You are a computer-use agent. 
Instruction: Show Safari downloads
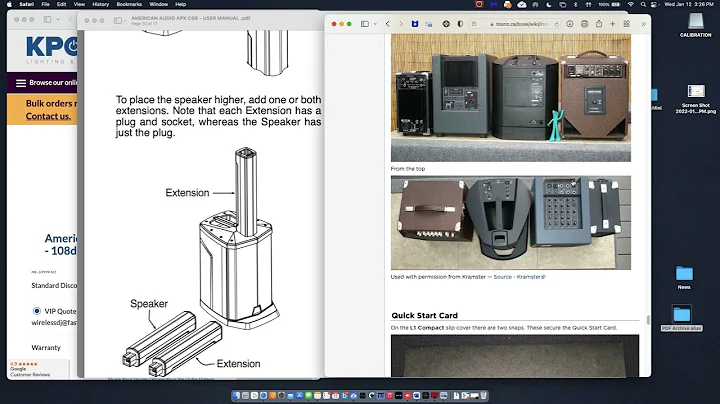tap(569, 24)
